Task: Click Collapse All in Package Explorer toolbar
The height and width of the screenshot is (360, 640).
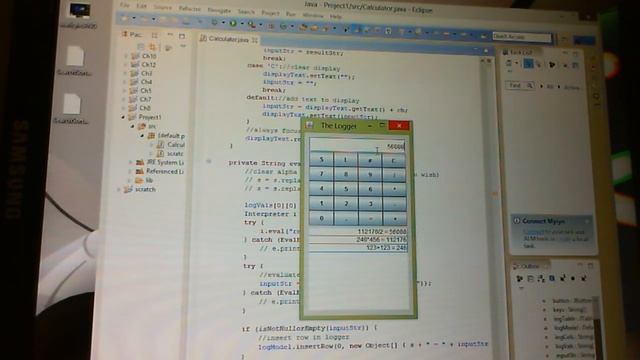Action: [141, 47]
